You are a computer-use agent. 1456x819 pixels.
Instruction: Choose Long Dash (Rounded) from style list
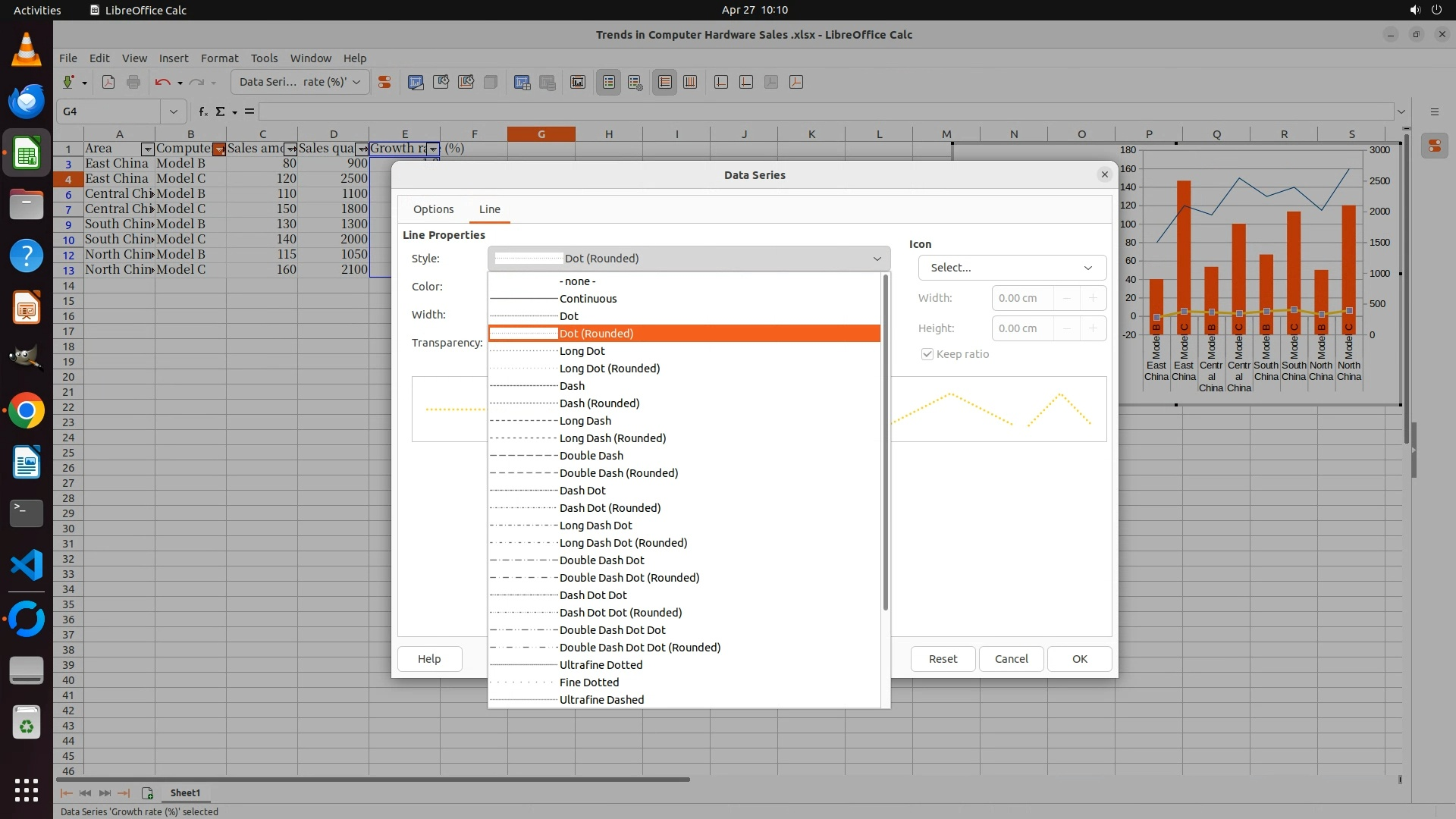612,438
